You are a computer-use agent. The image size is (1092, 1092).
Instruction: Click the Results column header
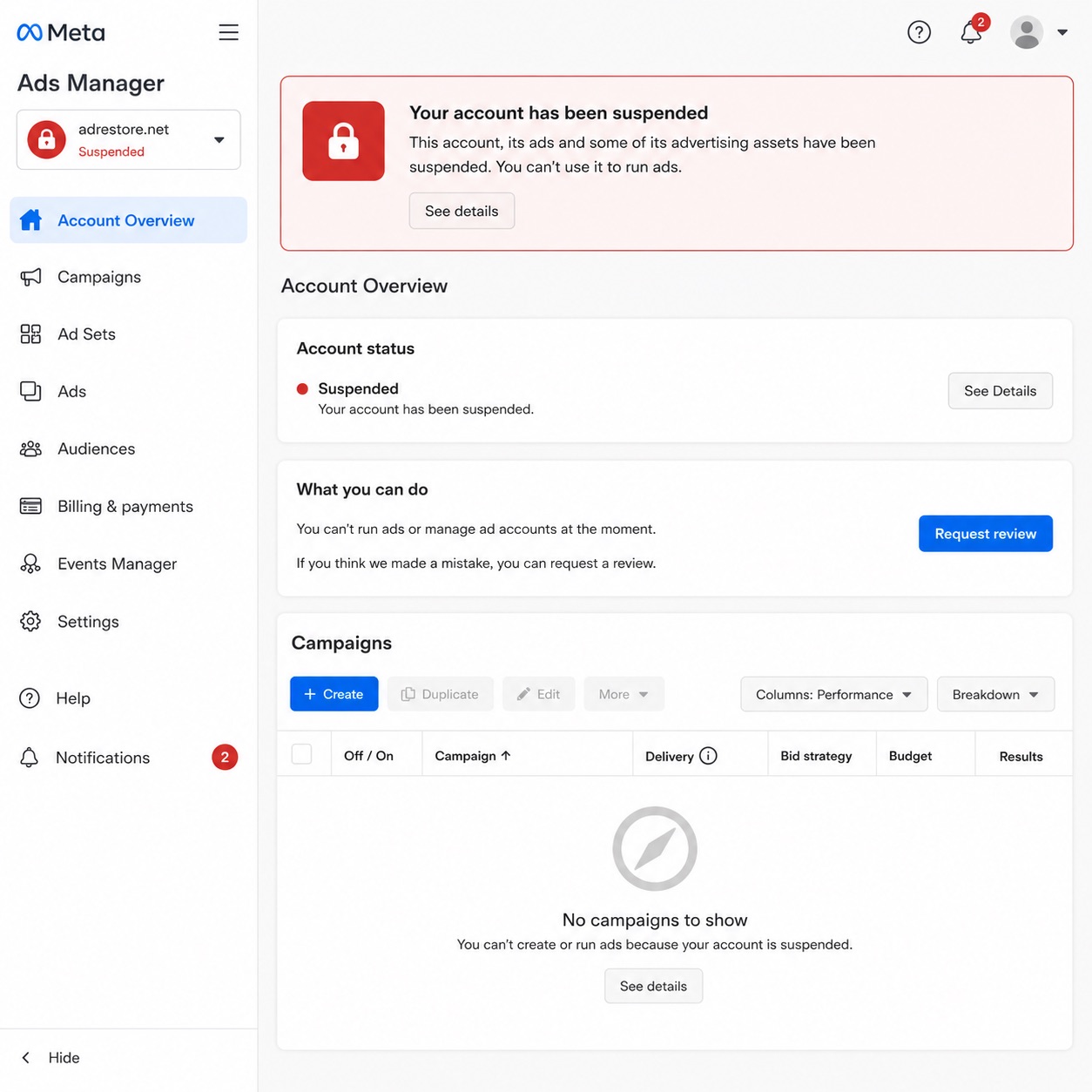(x=1021, y=756)
